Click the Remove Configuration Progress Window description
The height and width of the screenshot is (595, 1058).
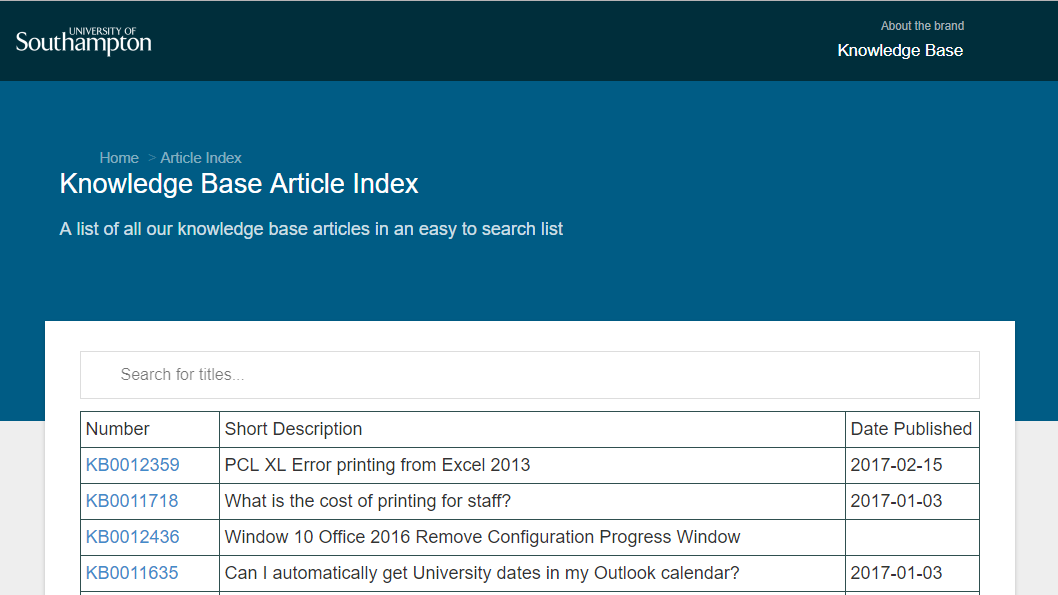pos(482,537)
